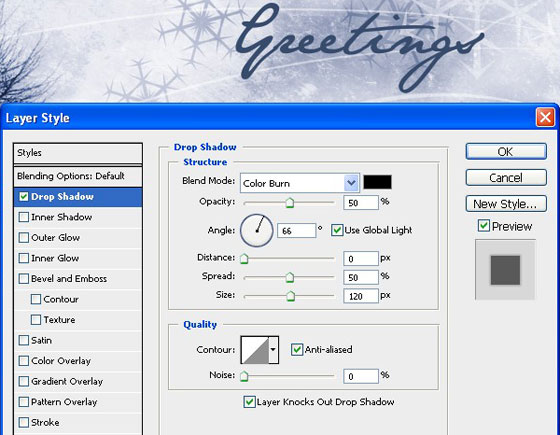Toggle Use Global Light checkbox
The image size is (560, 435).
pos(337,230)
